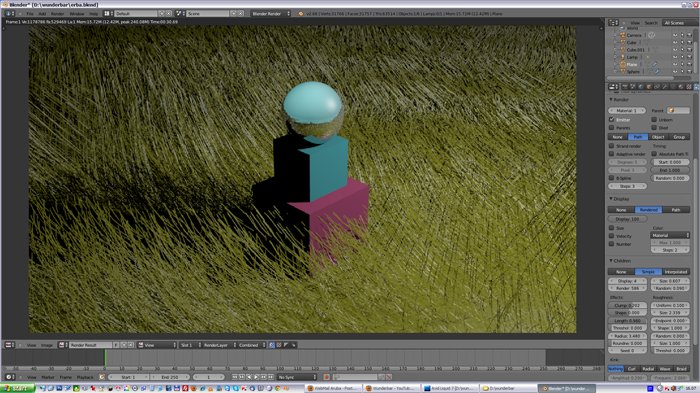This screenshot has height=393, width=700.
Task: Click the screen layout browse icon
Action: (108, 13)
